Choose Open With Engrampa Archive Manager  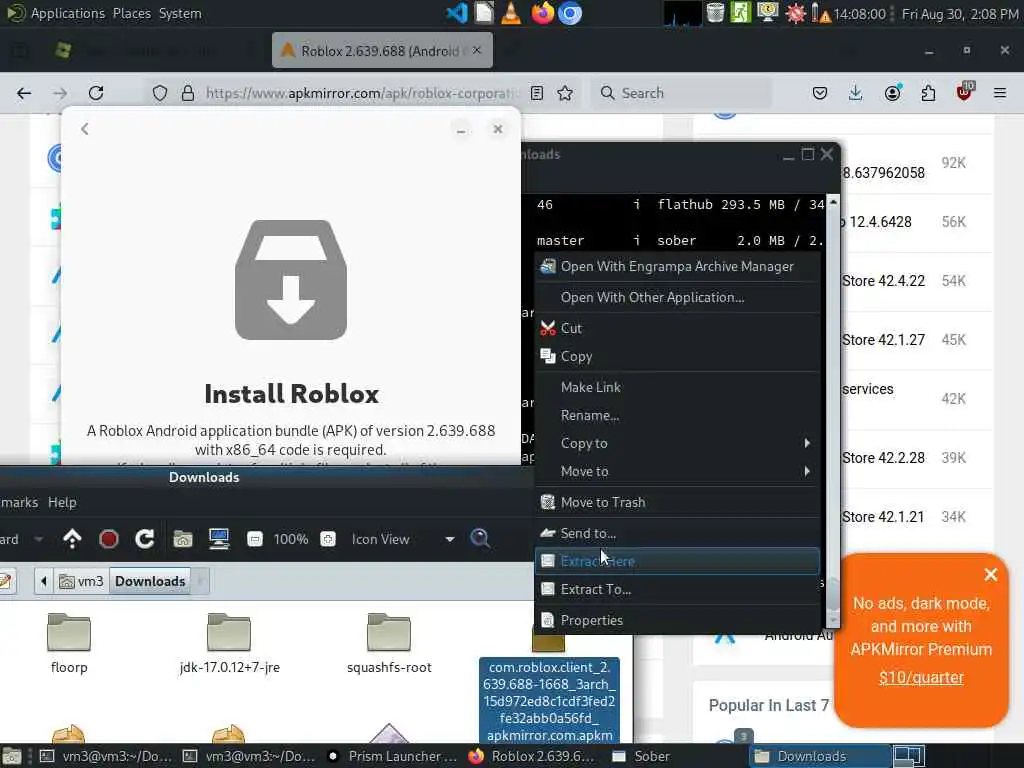click(677, 266)
